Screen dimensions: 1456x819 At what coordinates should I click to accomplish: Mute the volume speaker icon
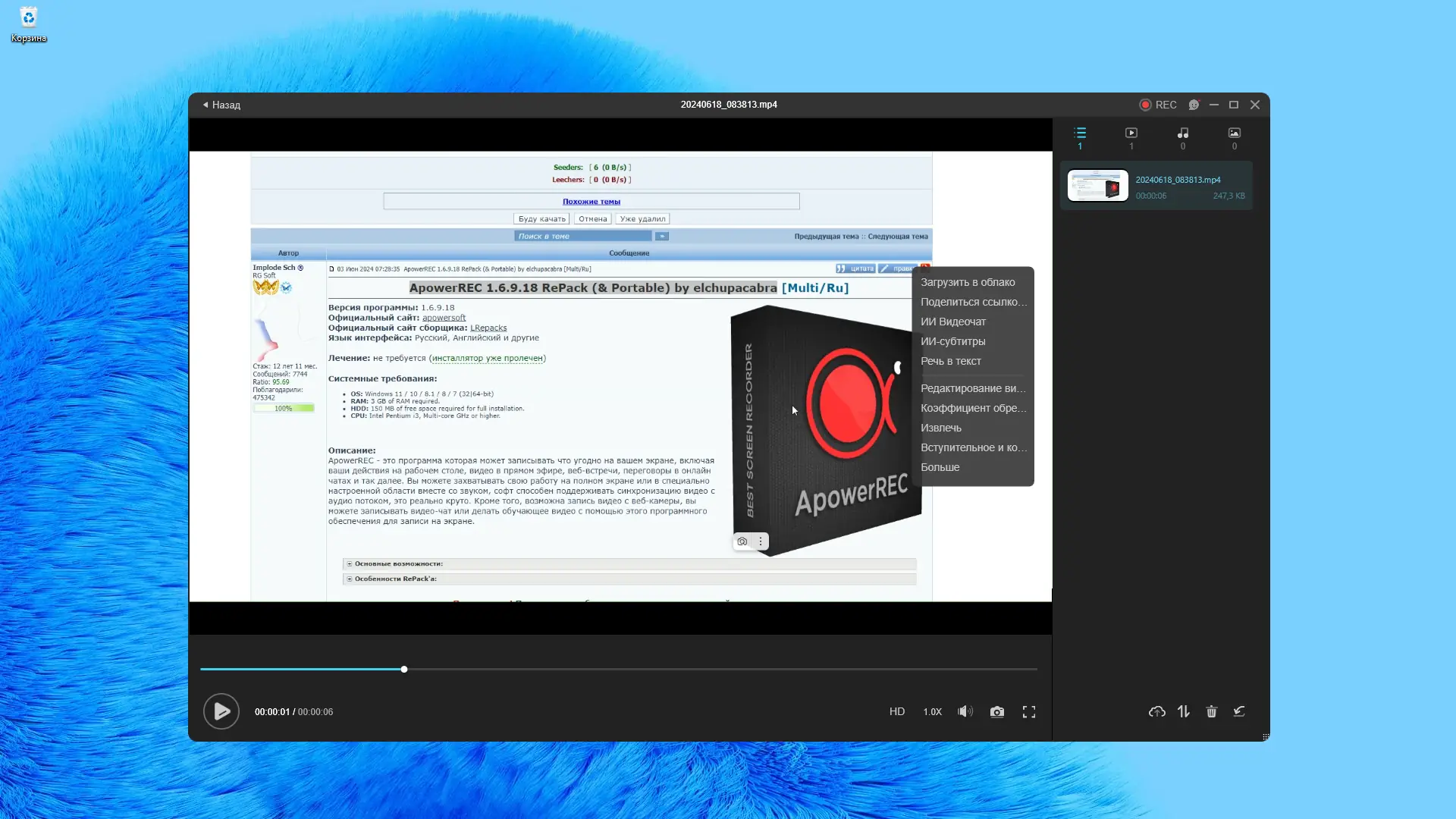(965, 711)
